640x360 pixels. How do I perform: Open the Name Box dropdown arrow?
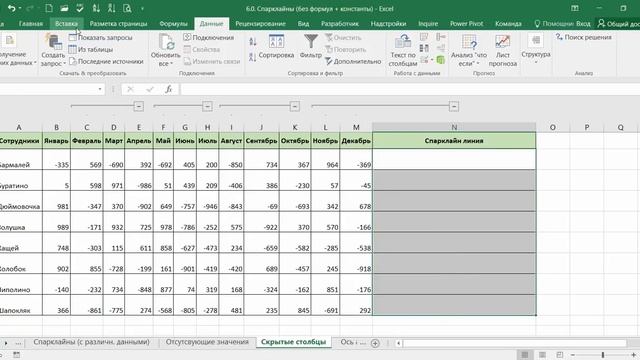[100, 89]
